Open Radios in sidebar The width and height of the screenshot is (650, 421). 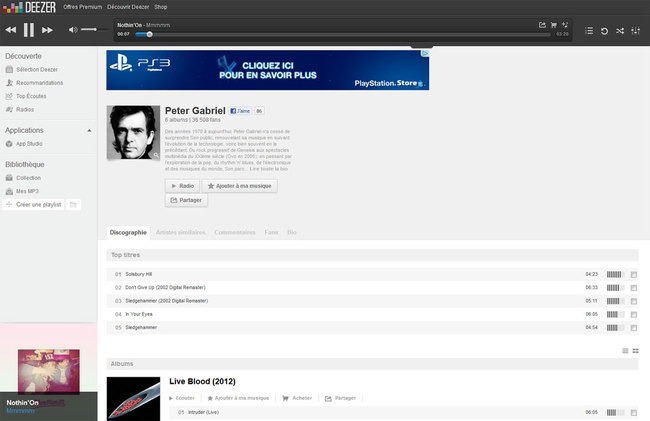point(25,109)
